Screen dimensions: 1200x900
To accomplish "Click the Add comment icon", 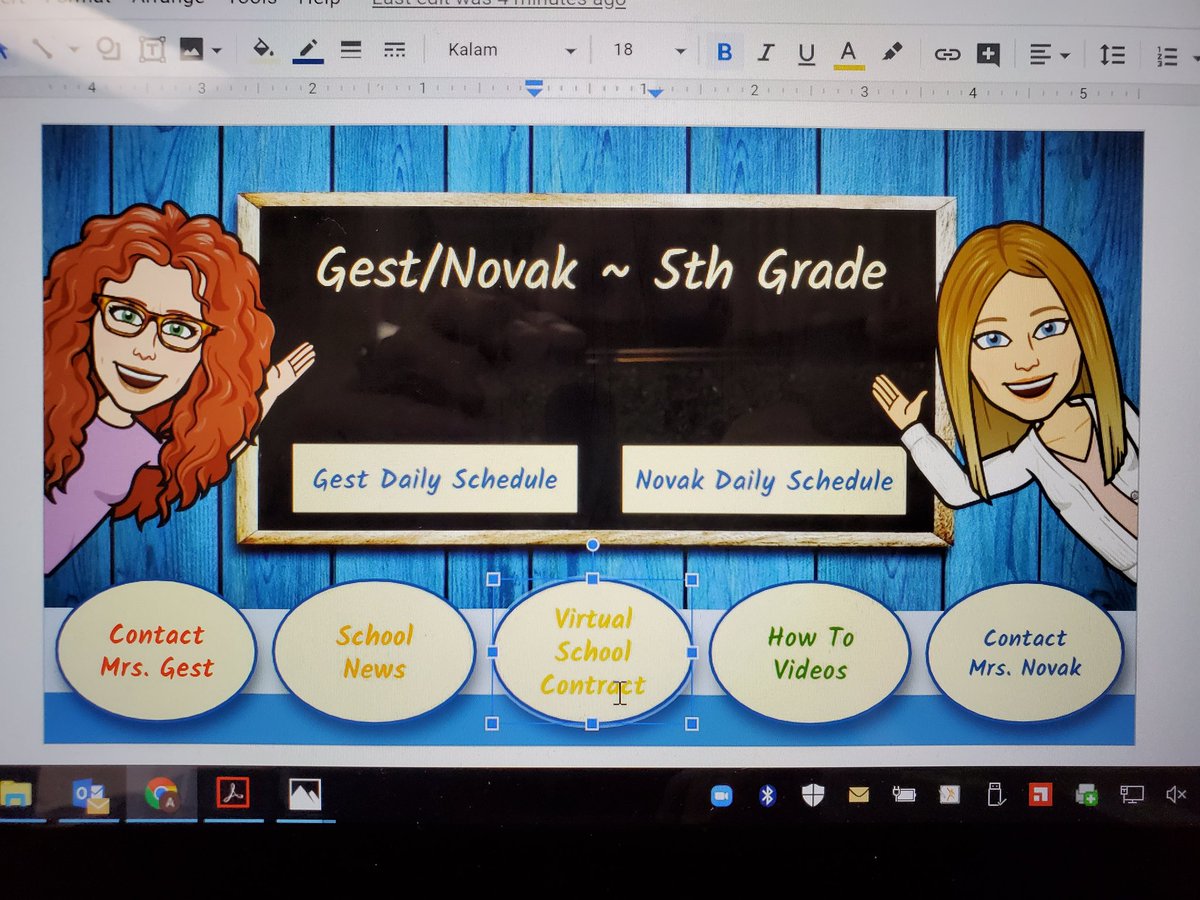I will point(988,55).
